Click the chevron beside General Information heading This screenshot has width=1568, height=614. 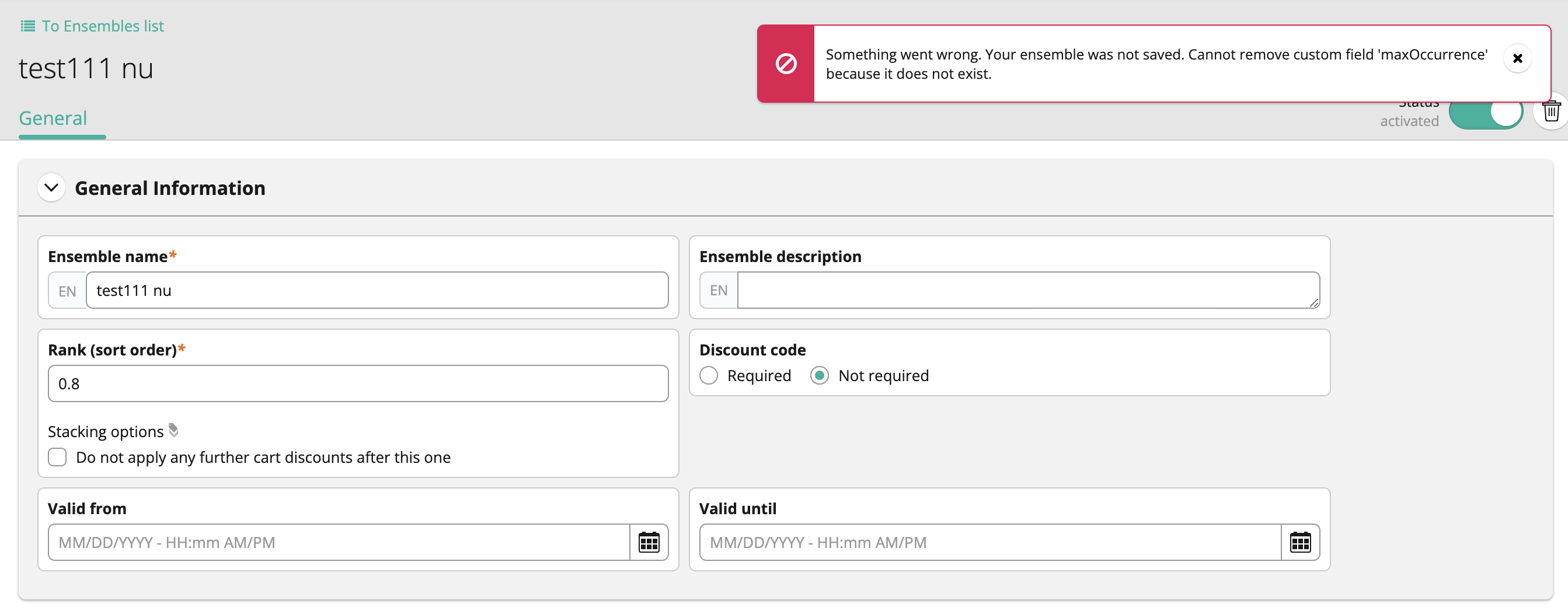pos(51,187)
